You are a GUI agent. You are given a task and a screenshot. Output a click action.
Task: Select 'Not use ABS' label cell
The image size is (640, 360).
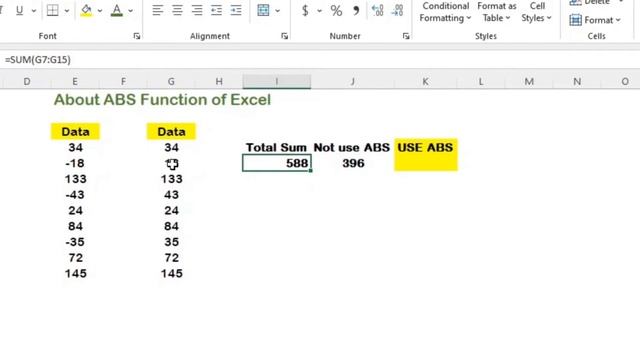point(352,147)
